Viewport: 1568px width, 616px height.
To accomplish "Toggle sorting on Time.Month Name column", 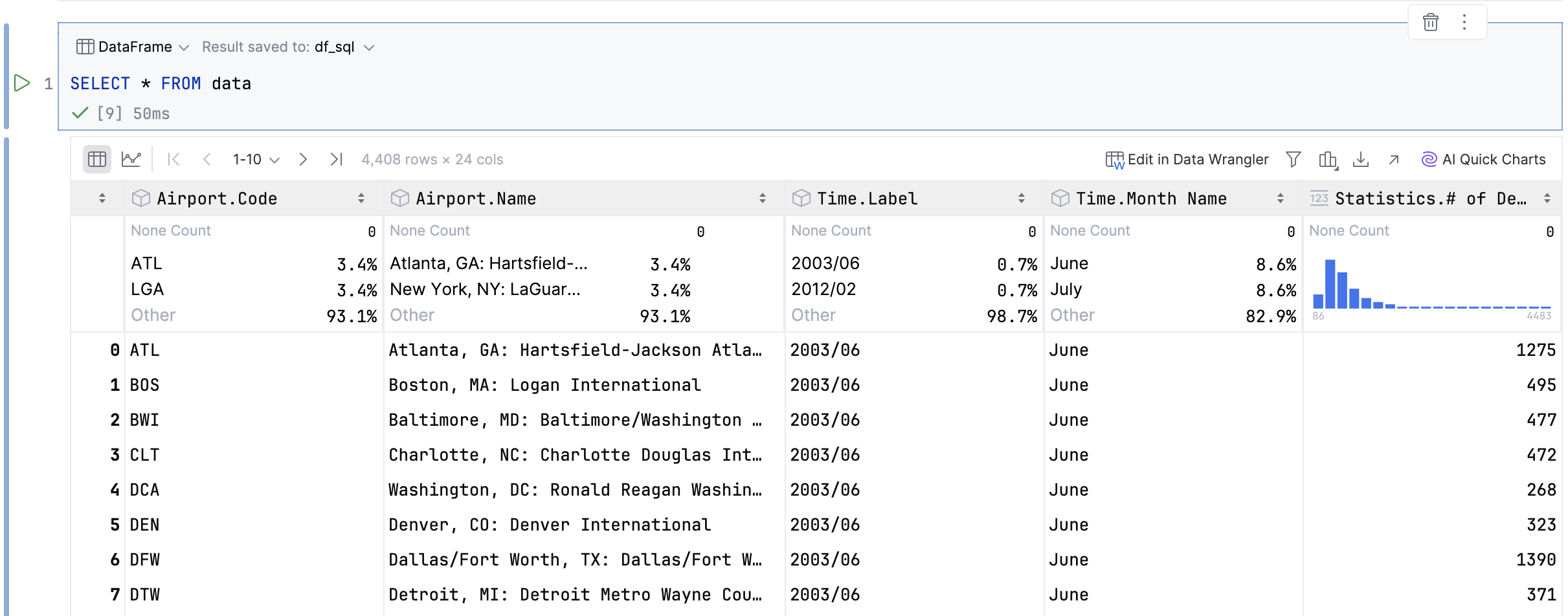I will [x=1281, y=198].
